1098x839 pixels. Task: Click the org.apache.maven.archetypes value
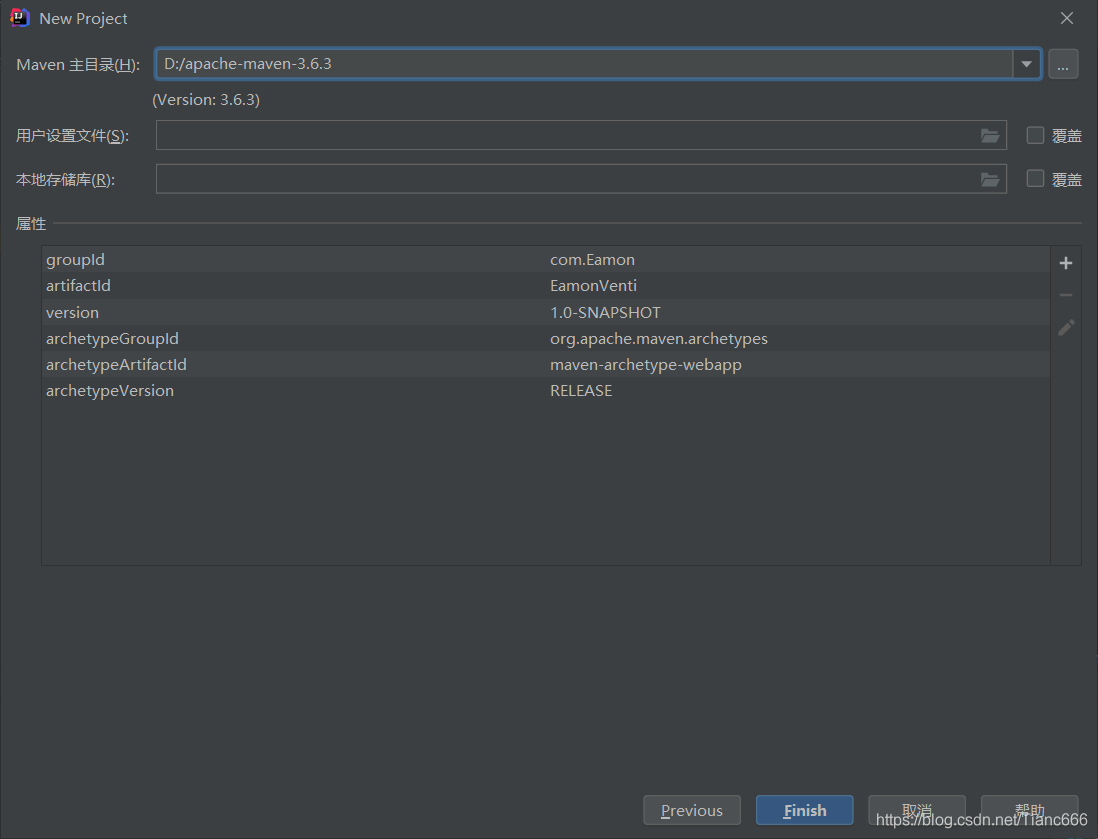point(659,338)
